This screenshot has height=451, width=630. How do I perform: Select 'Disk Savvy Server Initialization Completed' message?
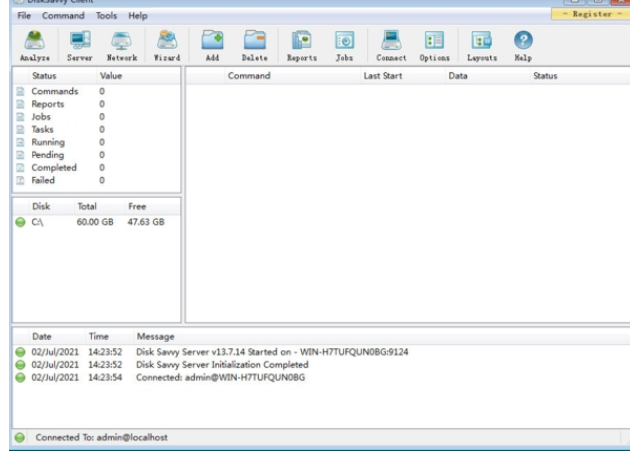pos(222,365)
